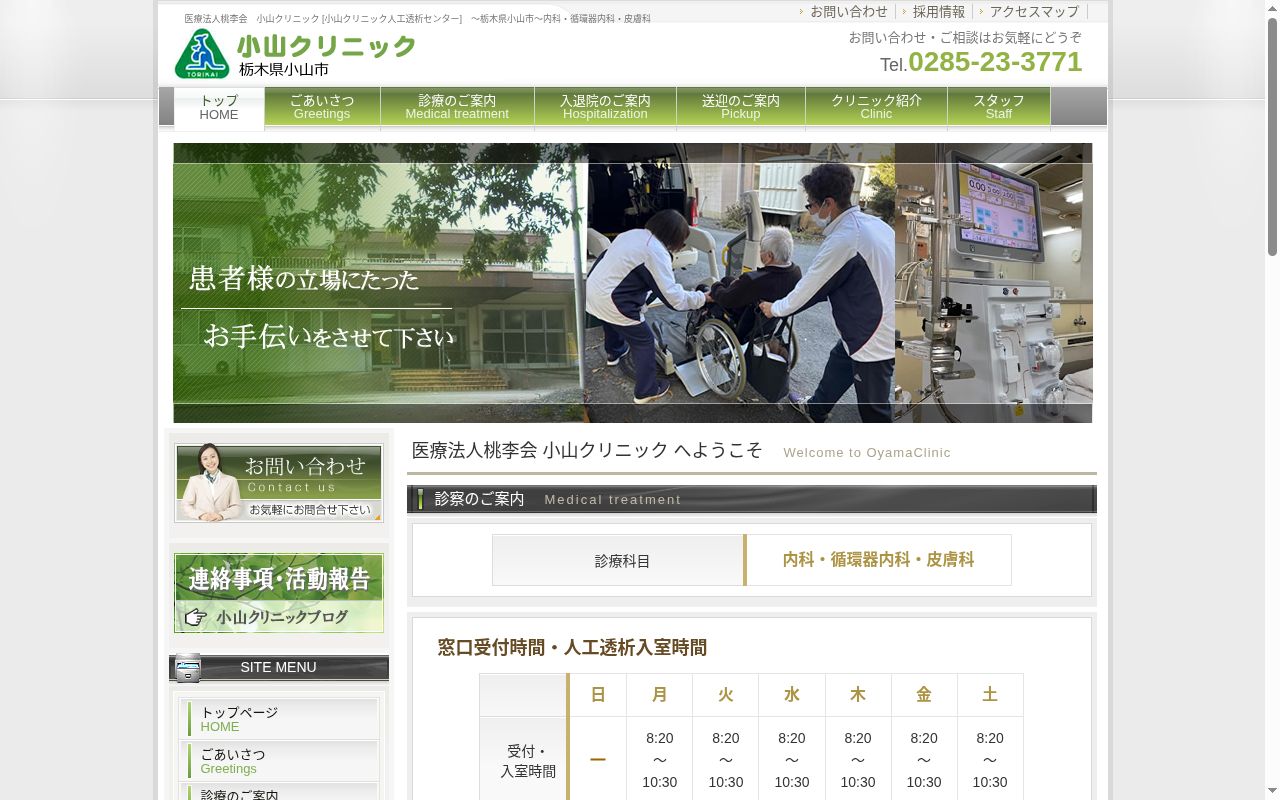Select ごあいさつ Greetings in site menu
Viewport: 1280px width, 800px height.
(279, 761)
